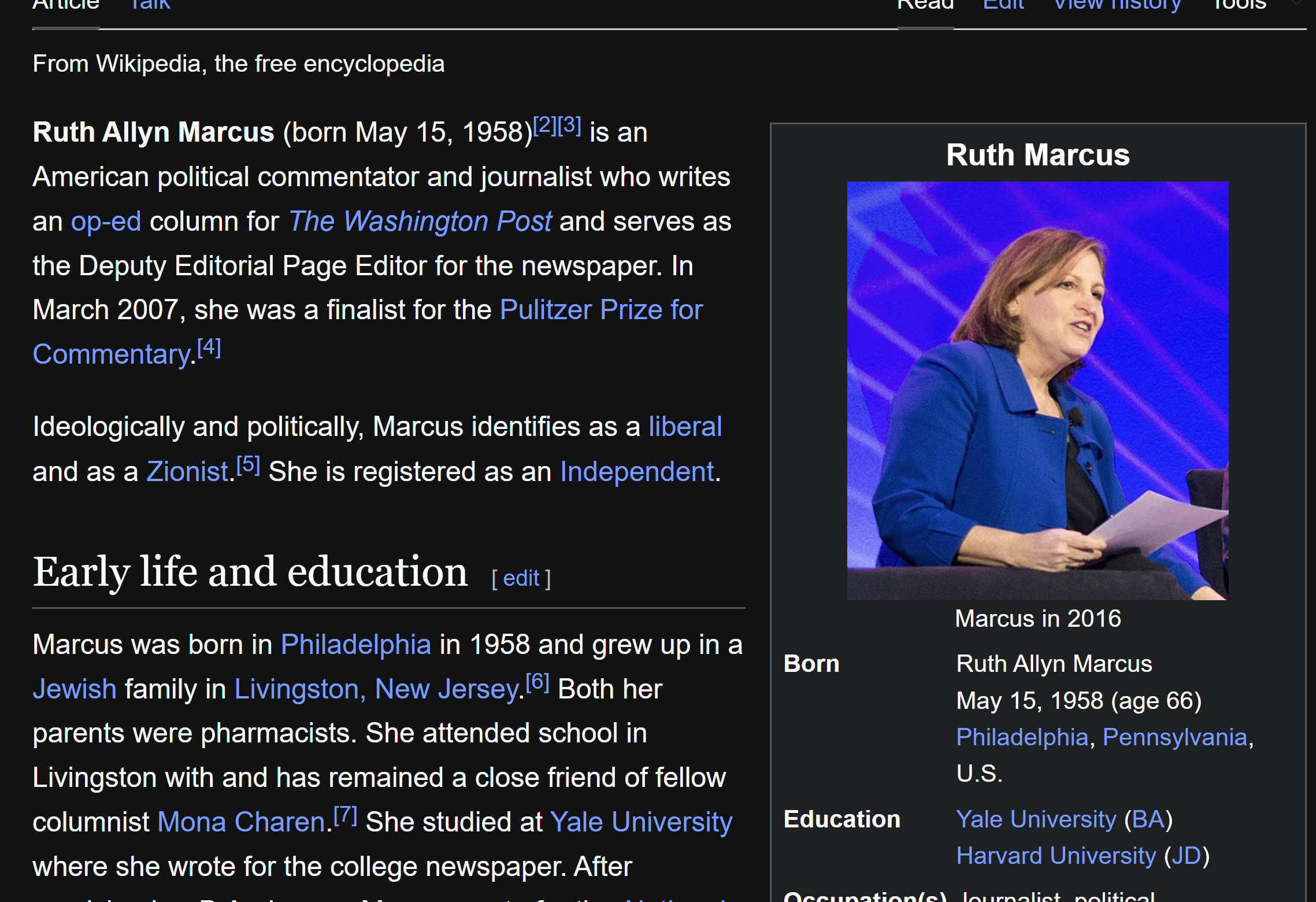Viewport: 1316px width, 902px height.
Task: Open citation reference [2]
Action: click(x=544, y=125)
